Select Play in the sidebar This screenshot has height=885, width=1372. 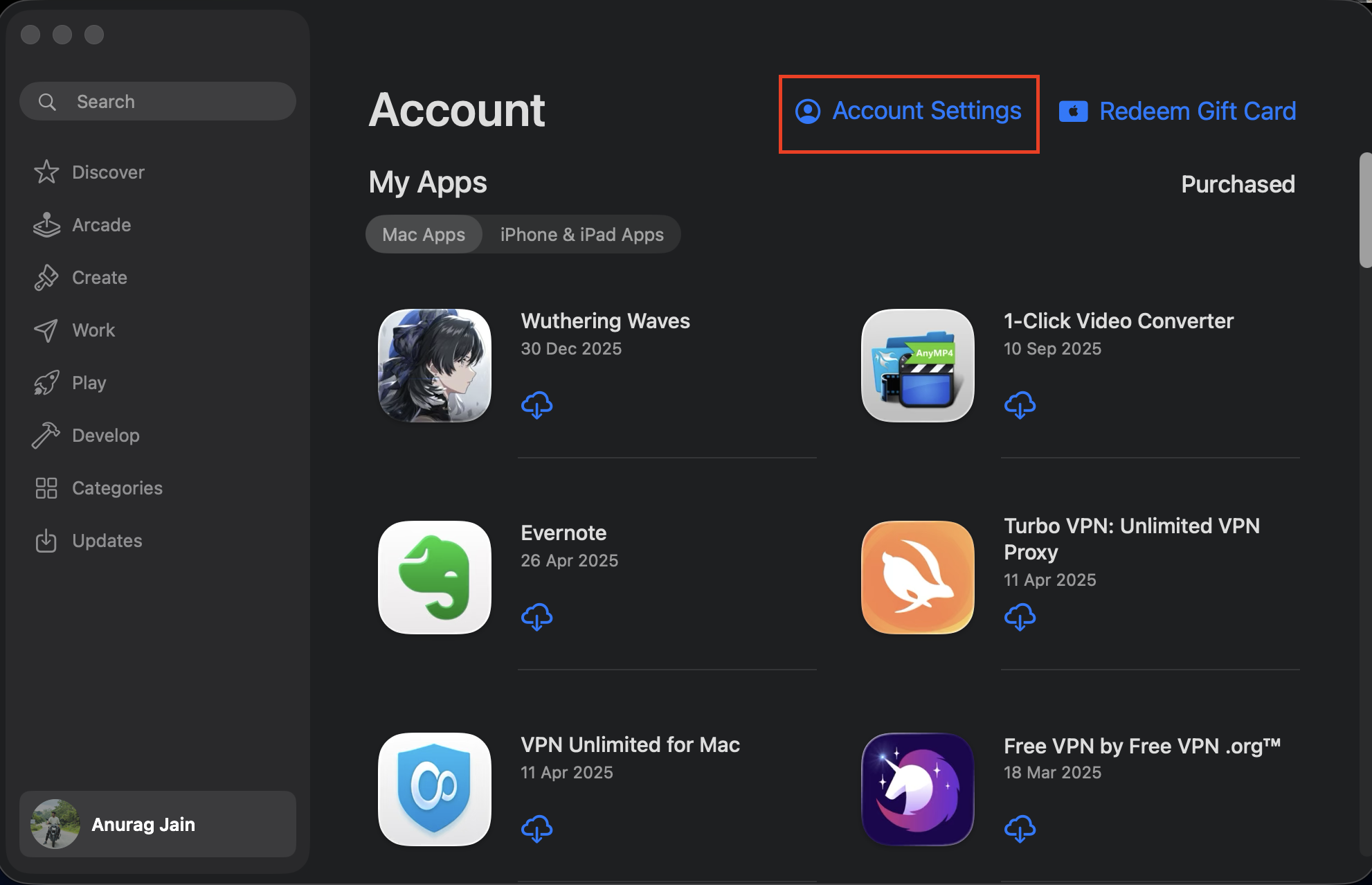click(x=88, y=382)
